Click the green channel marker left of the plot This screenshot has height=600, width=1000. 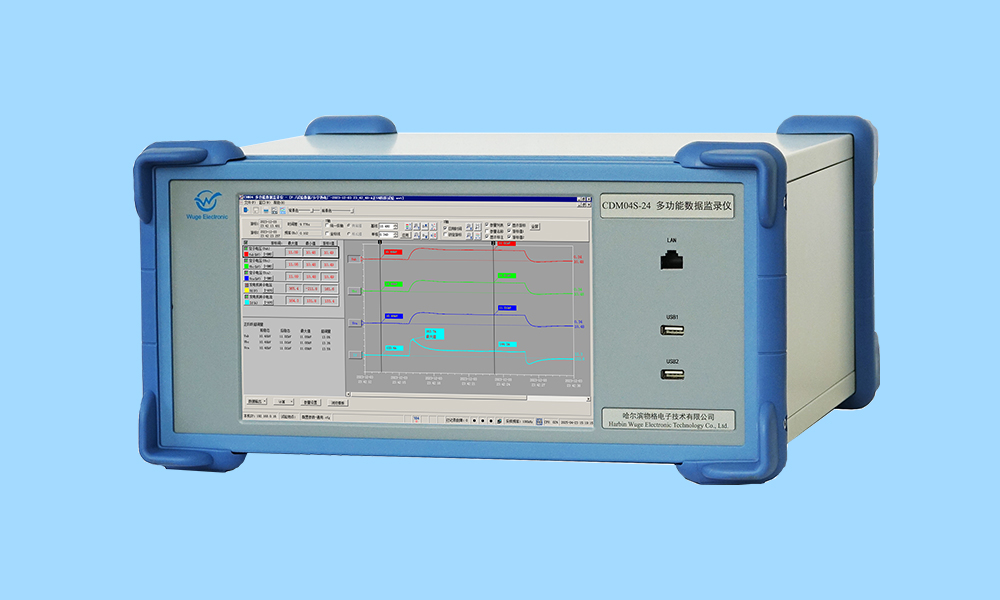pyautogui.click(x=355, y=291)
